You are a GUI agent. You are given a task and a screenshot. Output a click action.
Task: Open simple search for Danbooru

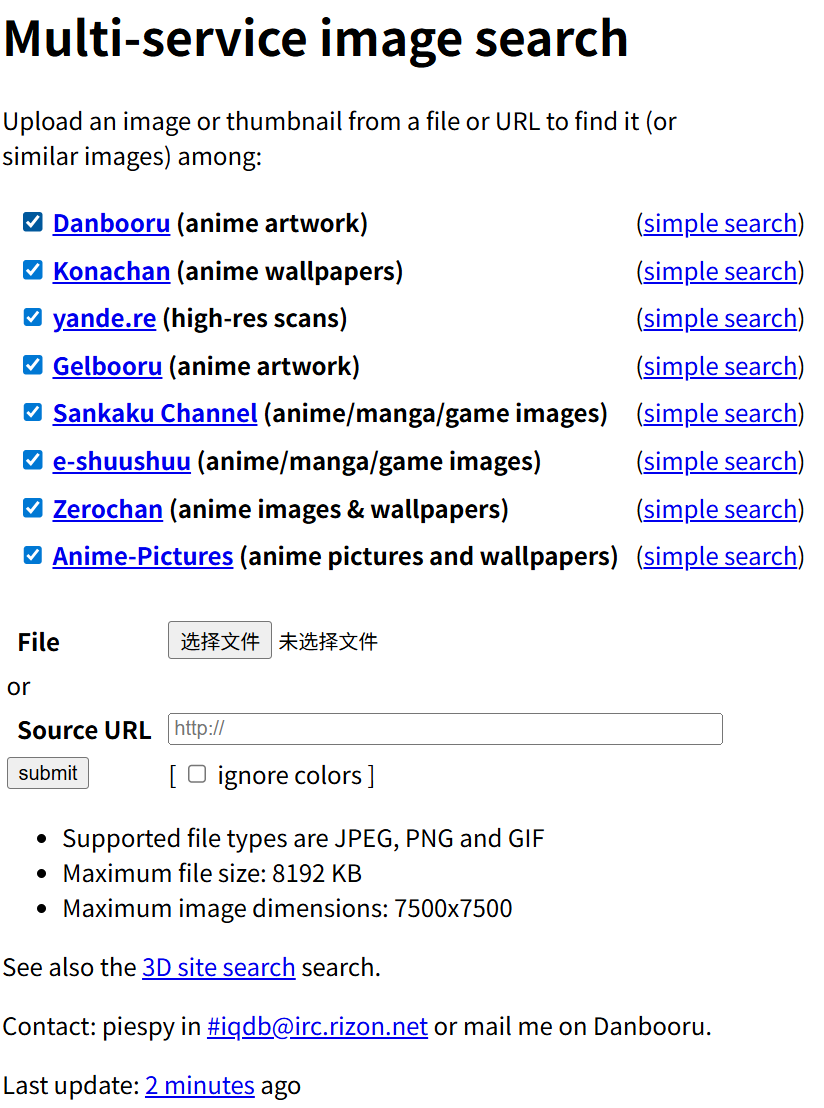[x=720, y=223]
